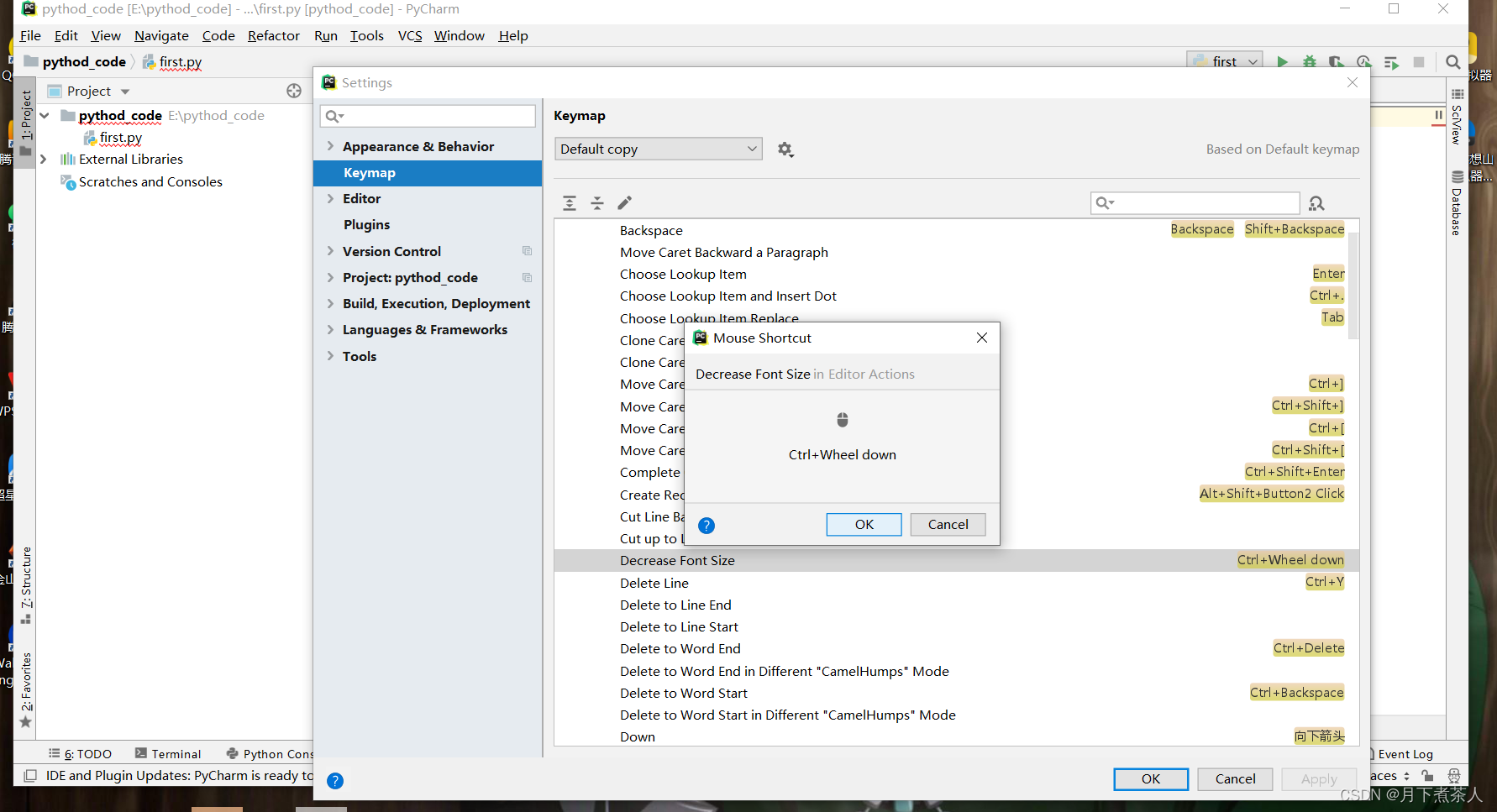Expand Appearance & Behavior settings
The image size is (1497, 812).
point(330,146)
